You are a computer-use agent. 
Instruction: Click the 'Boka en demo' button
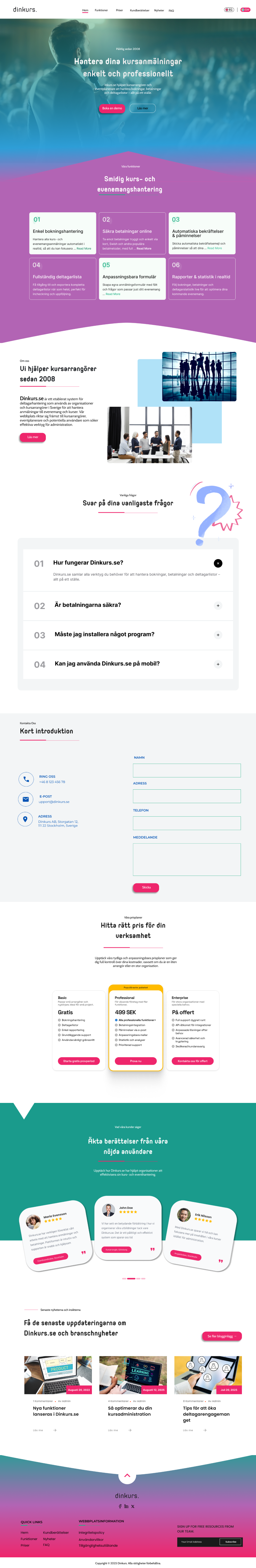tap(112, 108)
